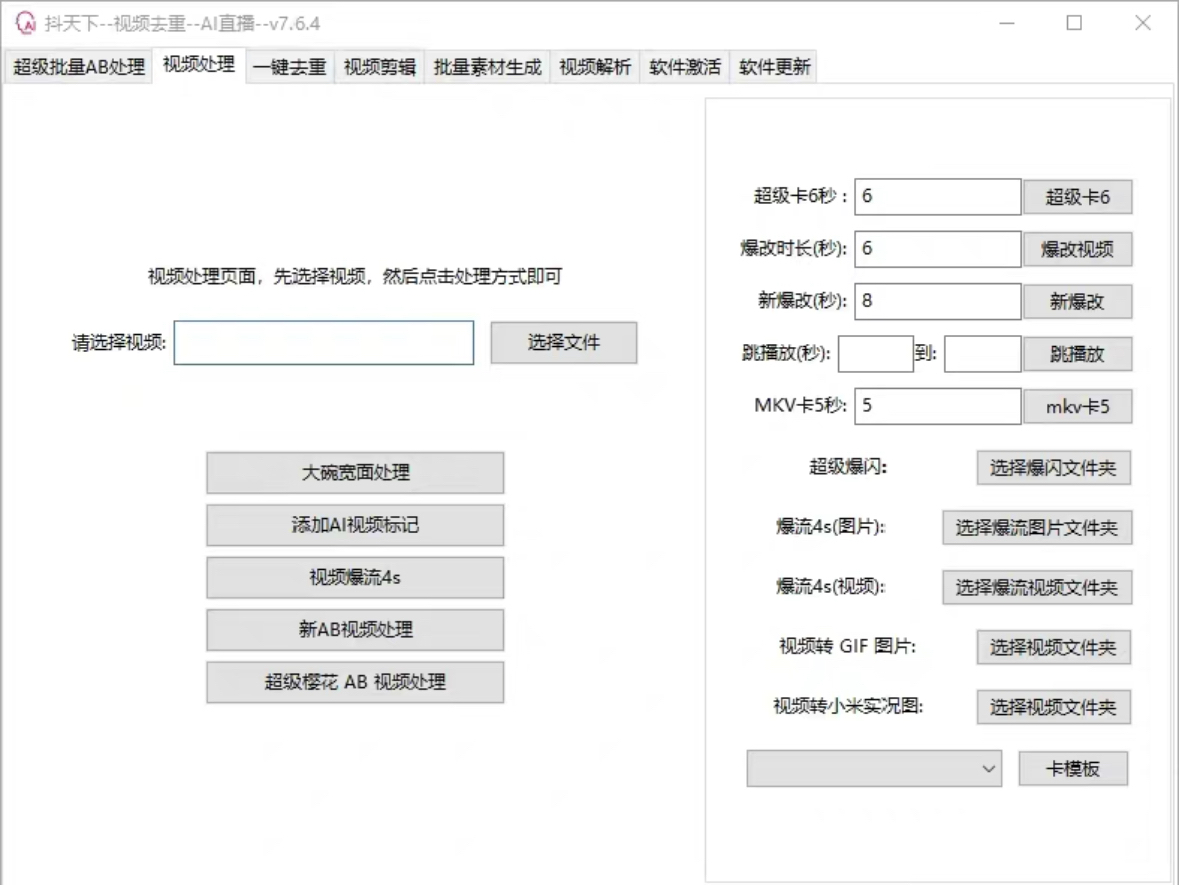
Task: Switch to 超级批量AB处理 tab
Action: click(x=77, y=68)
